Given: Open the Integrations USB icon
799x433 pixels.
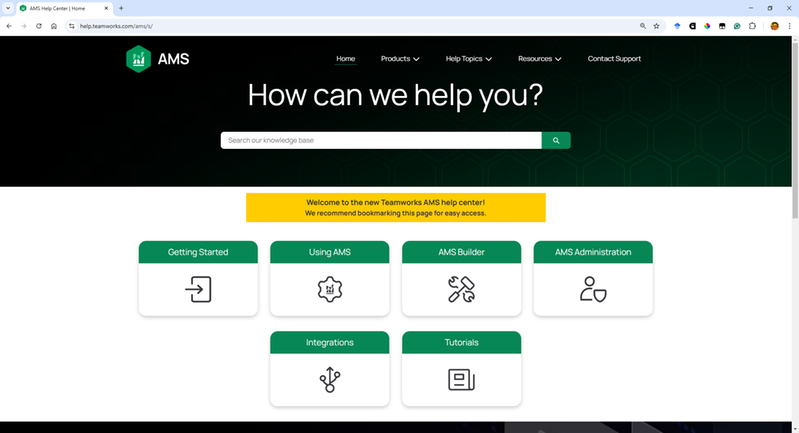Looking at the screenshot, I should 330,380.
